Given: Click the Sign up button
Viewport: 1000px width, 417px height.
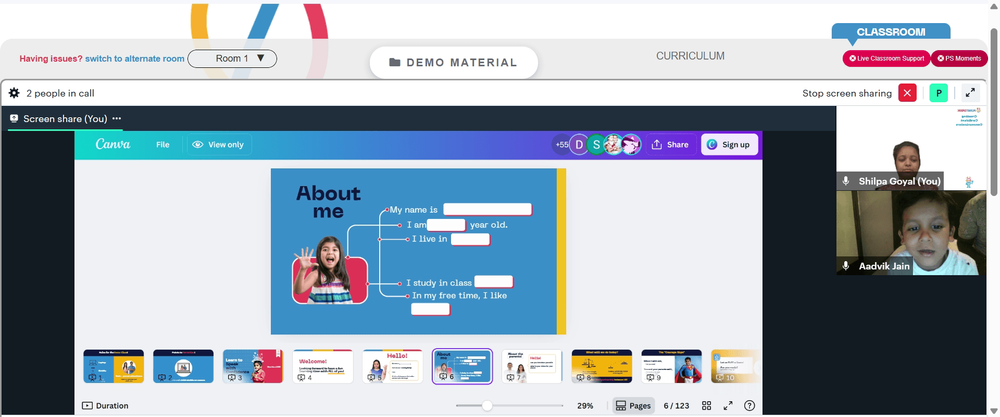Looking at the screenshot, I should (x=730, y=145).
